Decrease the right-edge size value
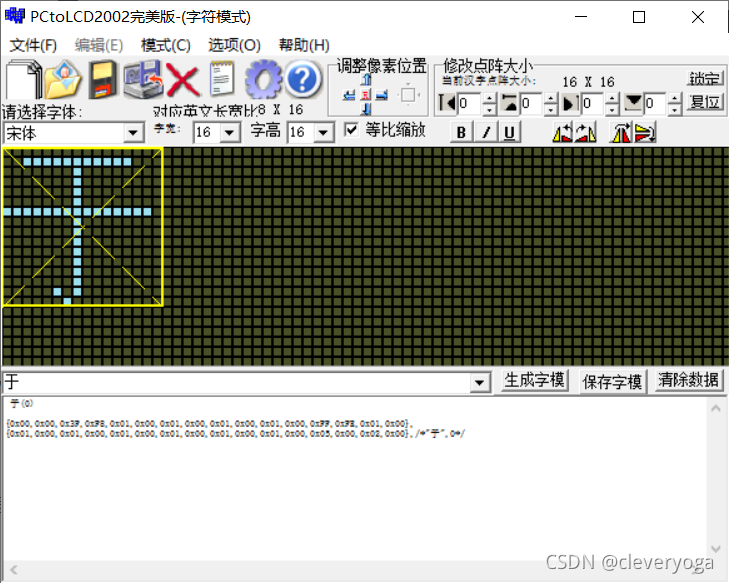The height and width of the screenshot is (583, 729). [613, 110]
